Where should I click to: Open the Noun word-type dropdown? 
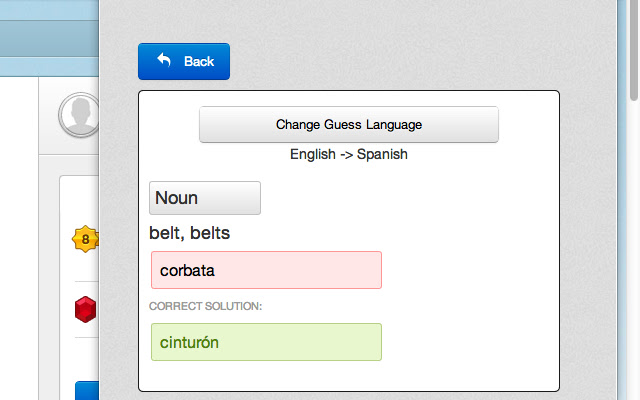(205, 198)
